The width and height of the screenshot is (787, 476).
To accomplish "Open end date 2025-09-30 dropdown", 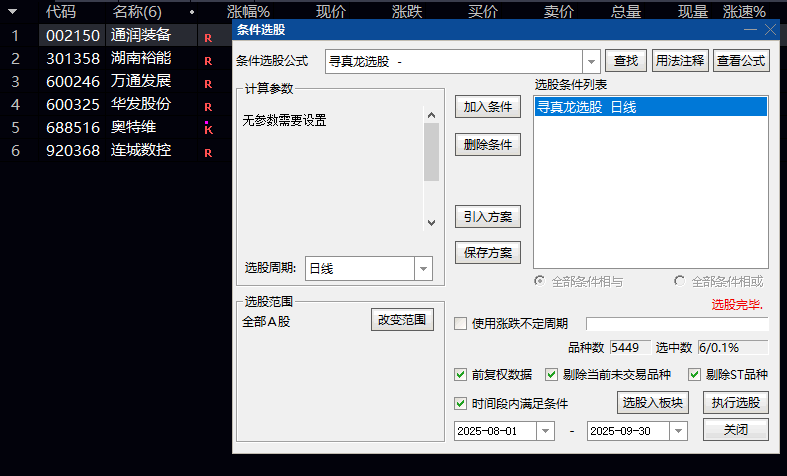I will click(678, 431).
